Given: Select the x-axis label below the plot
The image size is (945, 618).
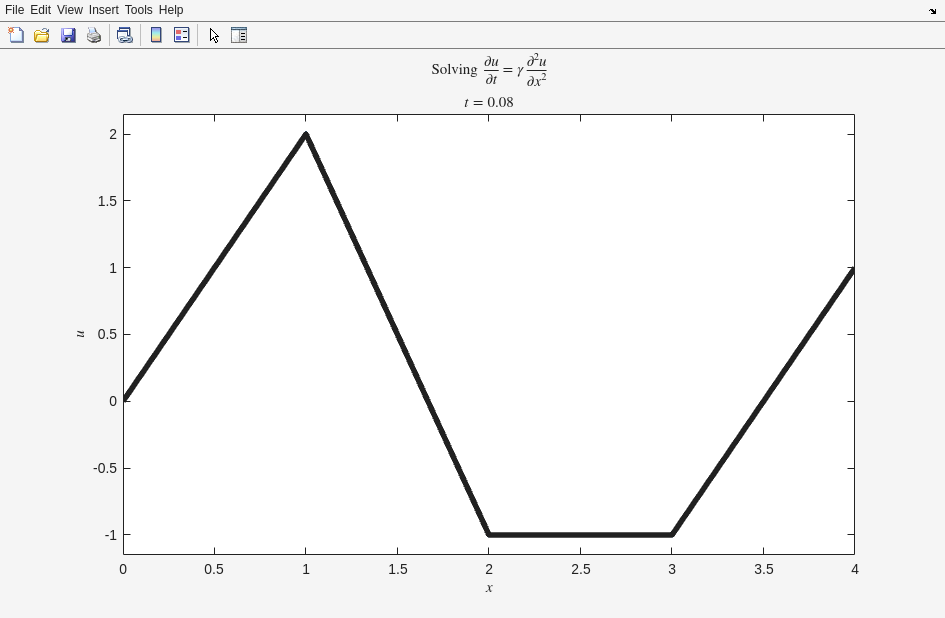Looking at the screenshot, I should click(x=489, y=587).
